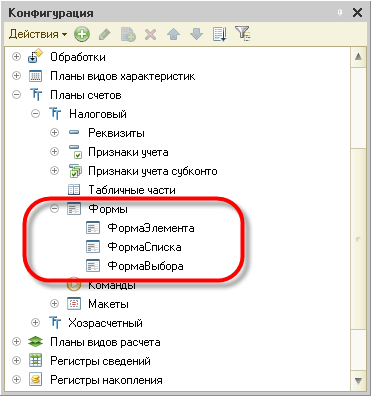
Task: Close the Конфигурация panel
Action: [x=357, y=13]
